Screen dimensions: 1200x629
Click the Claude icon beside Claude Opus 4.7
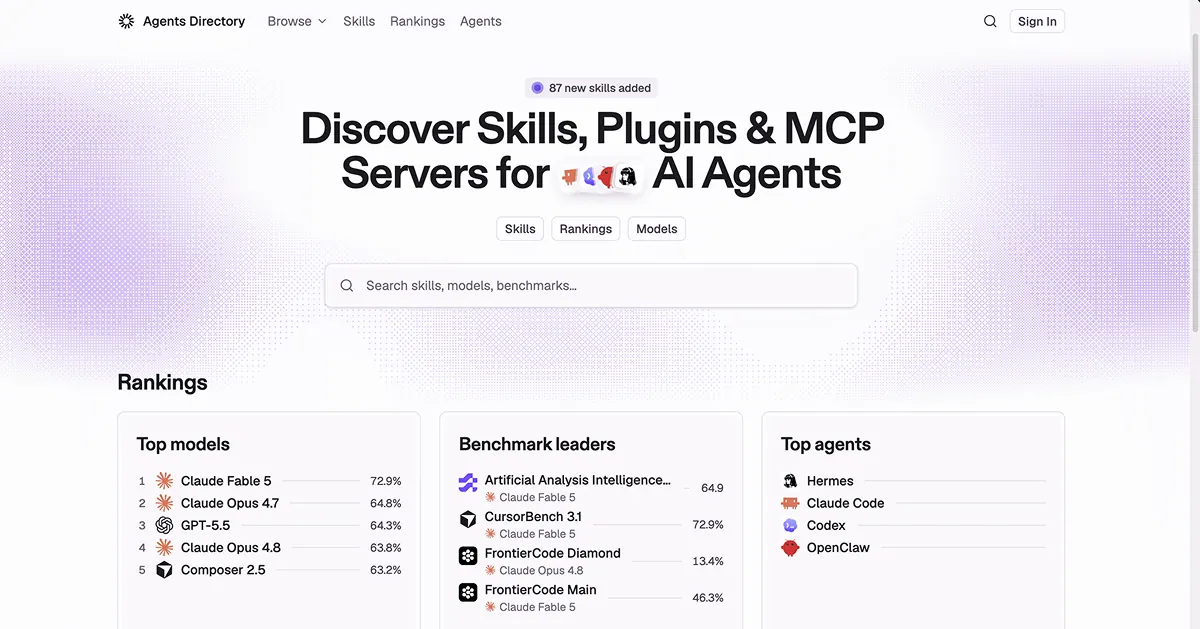[x=164, y=503]
